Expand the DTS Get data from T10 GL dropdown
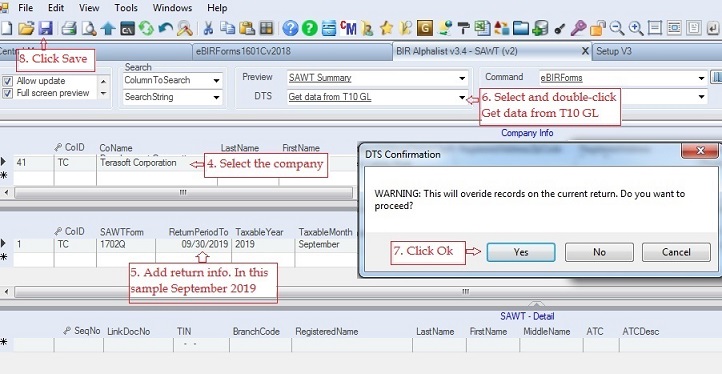The image size is (722, 374). (462, 97)
